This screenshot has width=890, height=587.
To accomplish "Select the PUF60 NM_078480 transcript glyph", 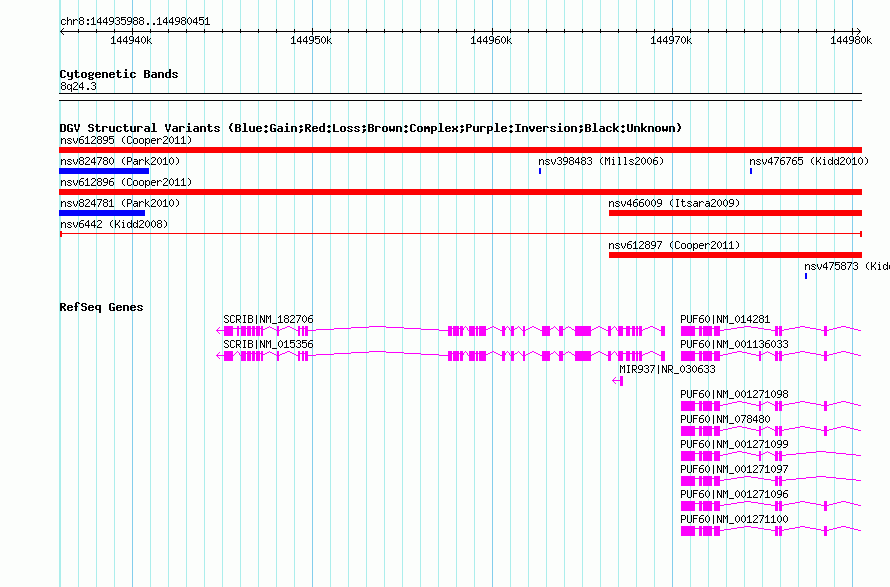I will pyautogui.click(x=771, y=431).
